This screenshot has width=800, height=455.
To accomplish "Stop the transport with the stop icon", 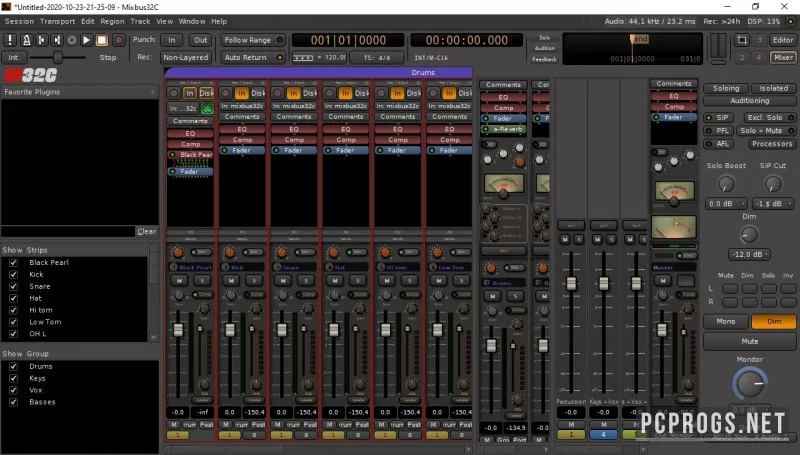I will 102,40.
